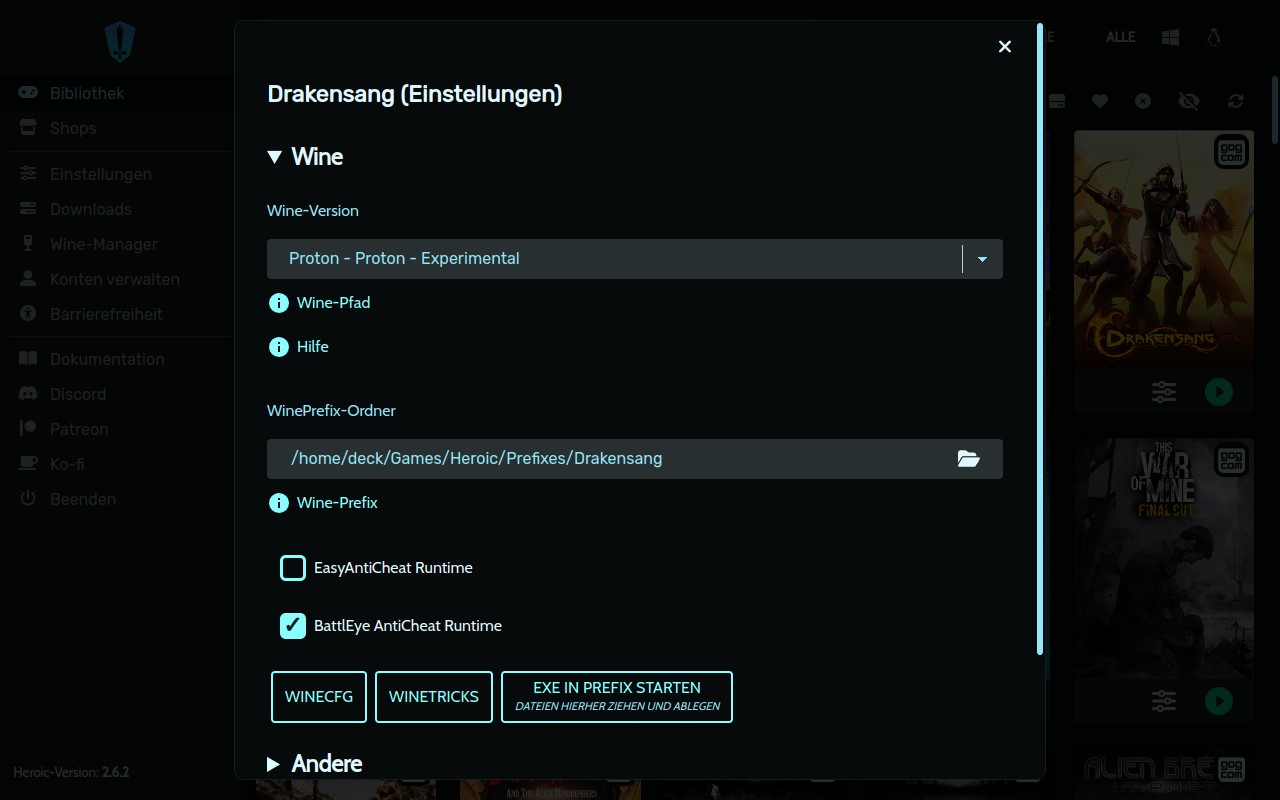1280x800 pixels.
Task: Click the Discord icon in the sidebar
Action: [29, 394]
